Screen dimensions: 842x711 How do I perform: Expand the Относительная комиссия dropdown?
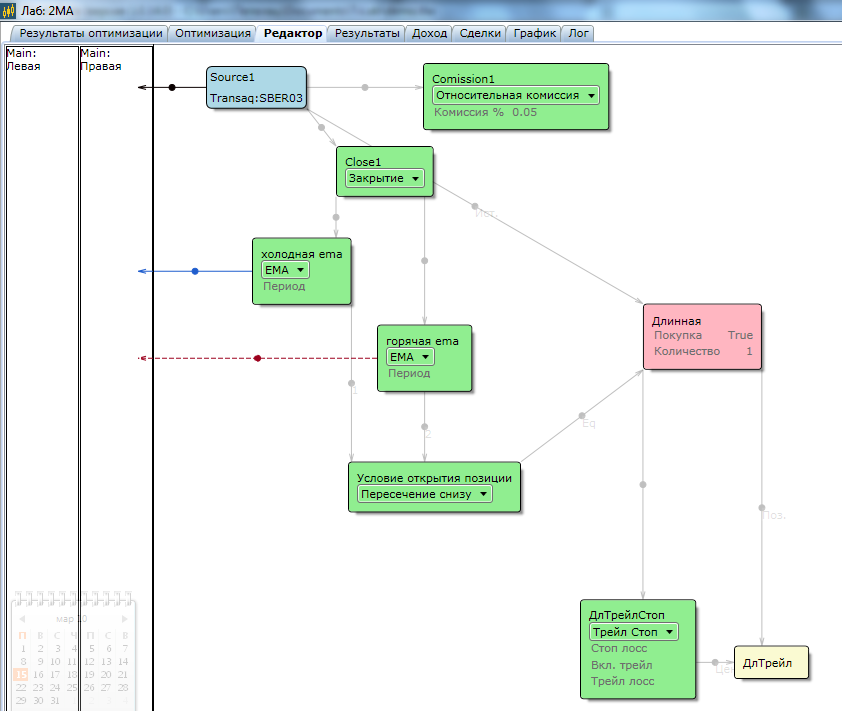point(515,96)
